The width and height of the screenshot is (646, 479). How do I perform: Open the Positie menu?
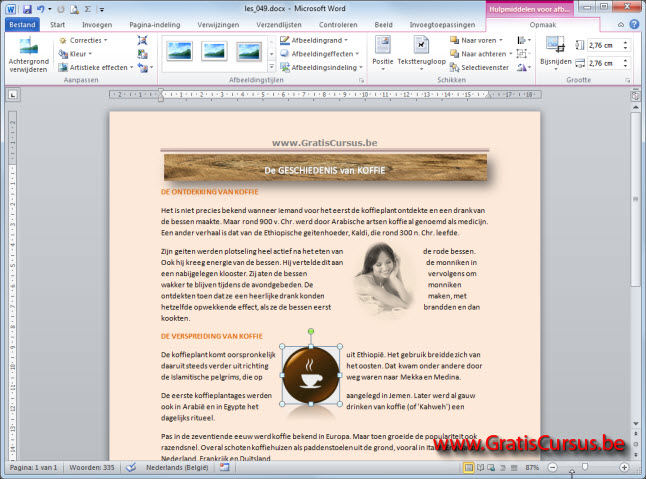click(383, 54)
